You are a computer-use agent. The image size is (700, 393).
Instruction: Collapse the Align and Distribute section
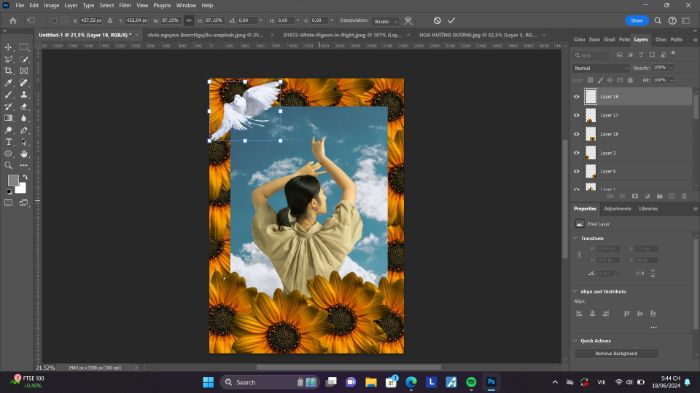click(x=575, y=291)
